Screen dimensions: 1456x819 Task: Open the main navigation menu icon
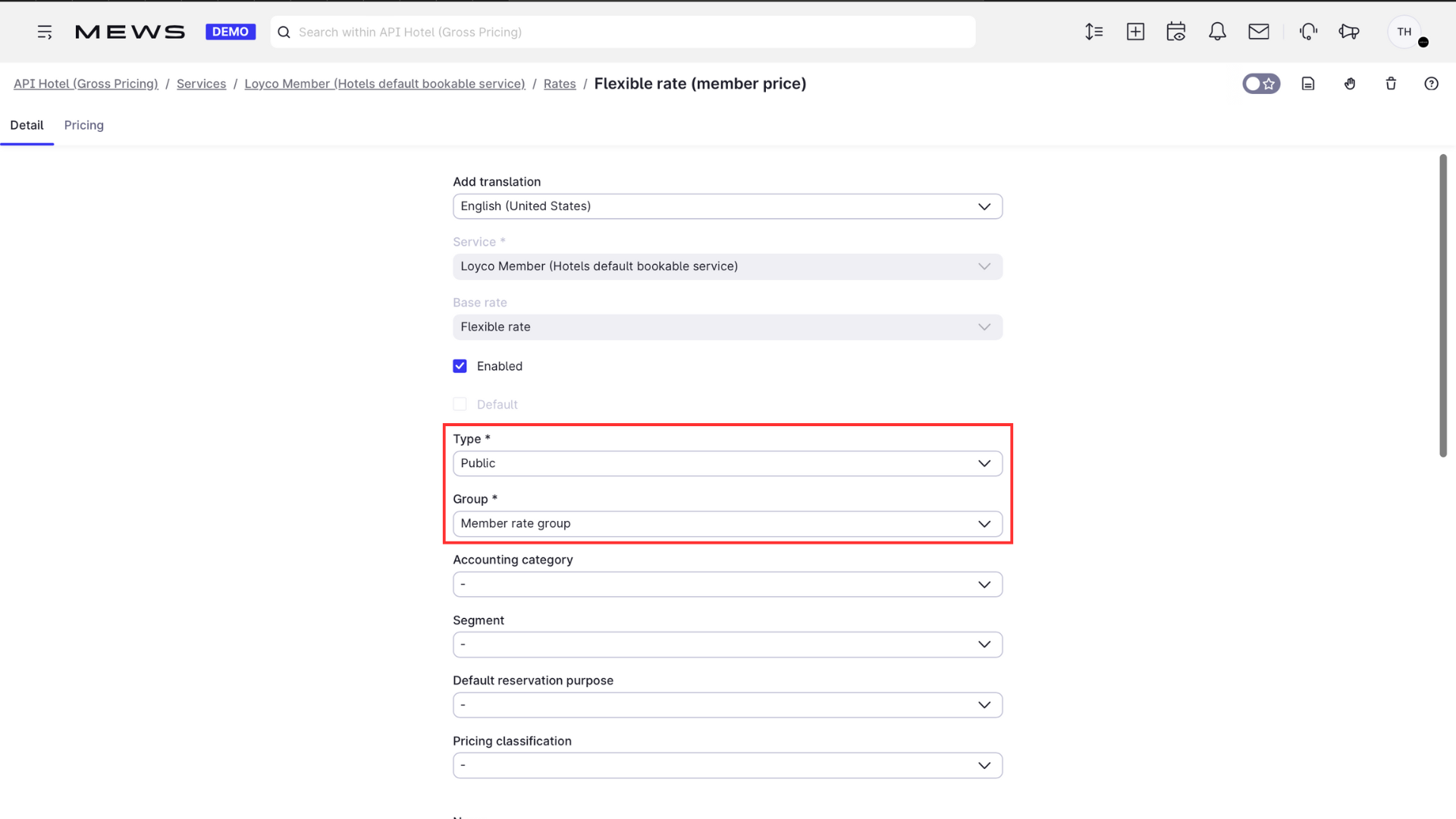45,32
